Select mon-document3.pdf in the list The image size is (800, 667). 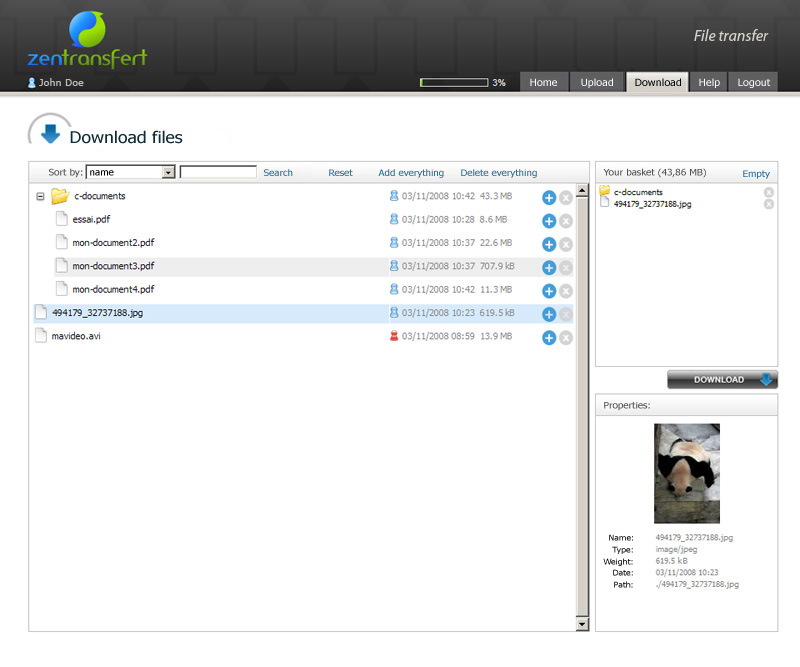coord(313,266)
